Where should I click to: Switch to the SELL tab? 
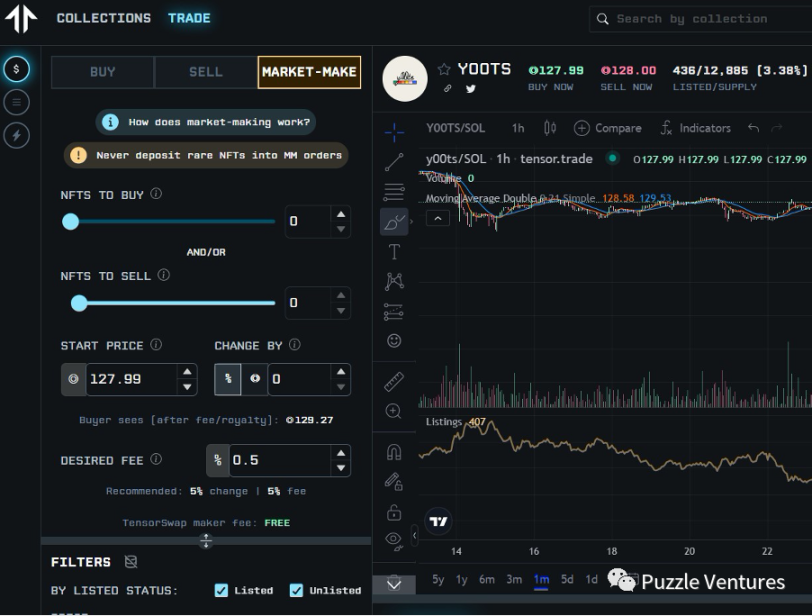pyautogui.click(x=206, y=72)
